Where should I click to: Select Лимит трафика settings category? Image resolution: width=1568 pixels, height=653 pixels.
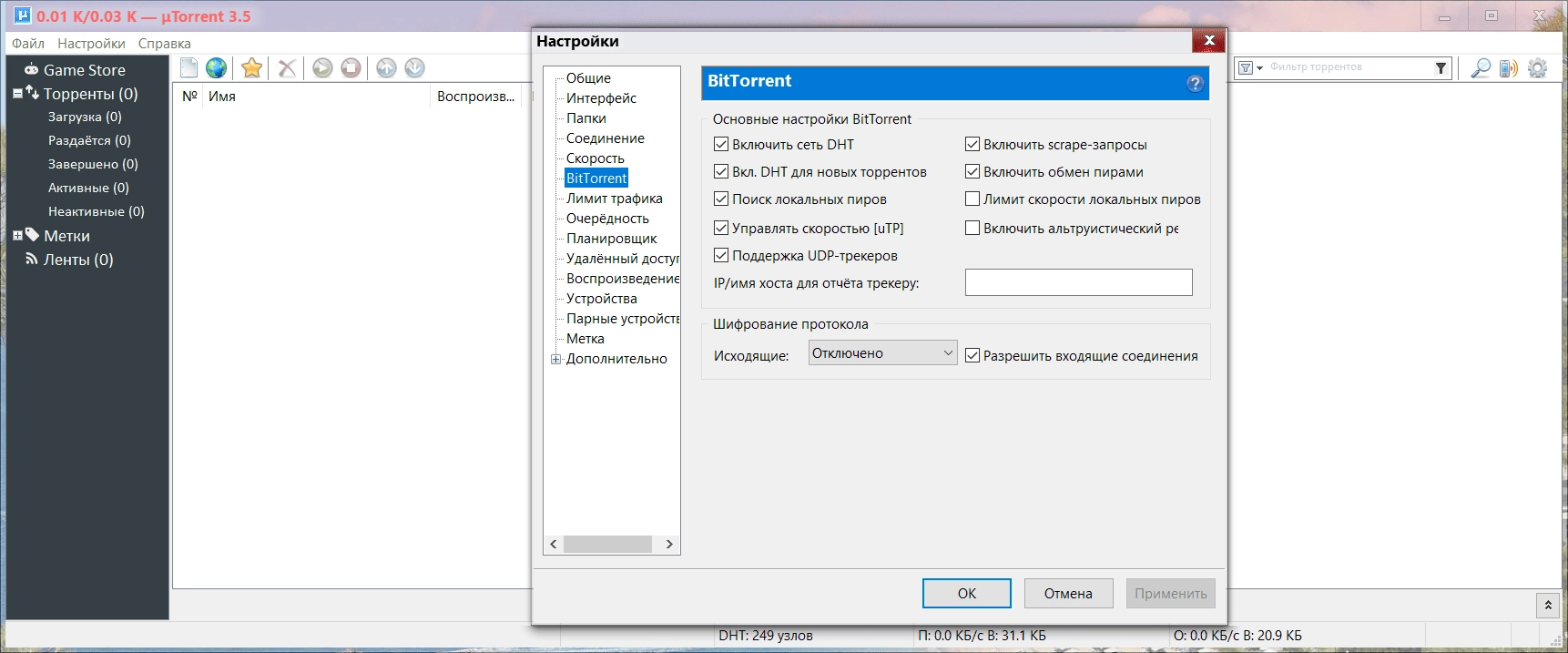(614, 198)
